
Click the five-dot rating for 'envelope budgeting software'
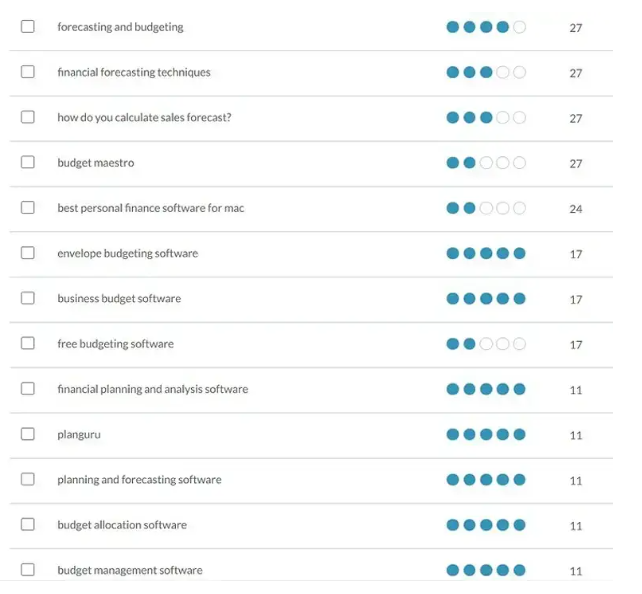click(x=486, y=254)
